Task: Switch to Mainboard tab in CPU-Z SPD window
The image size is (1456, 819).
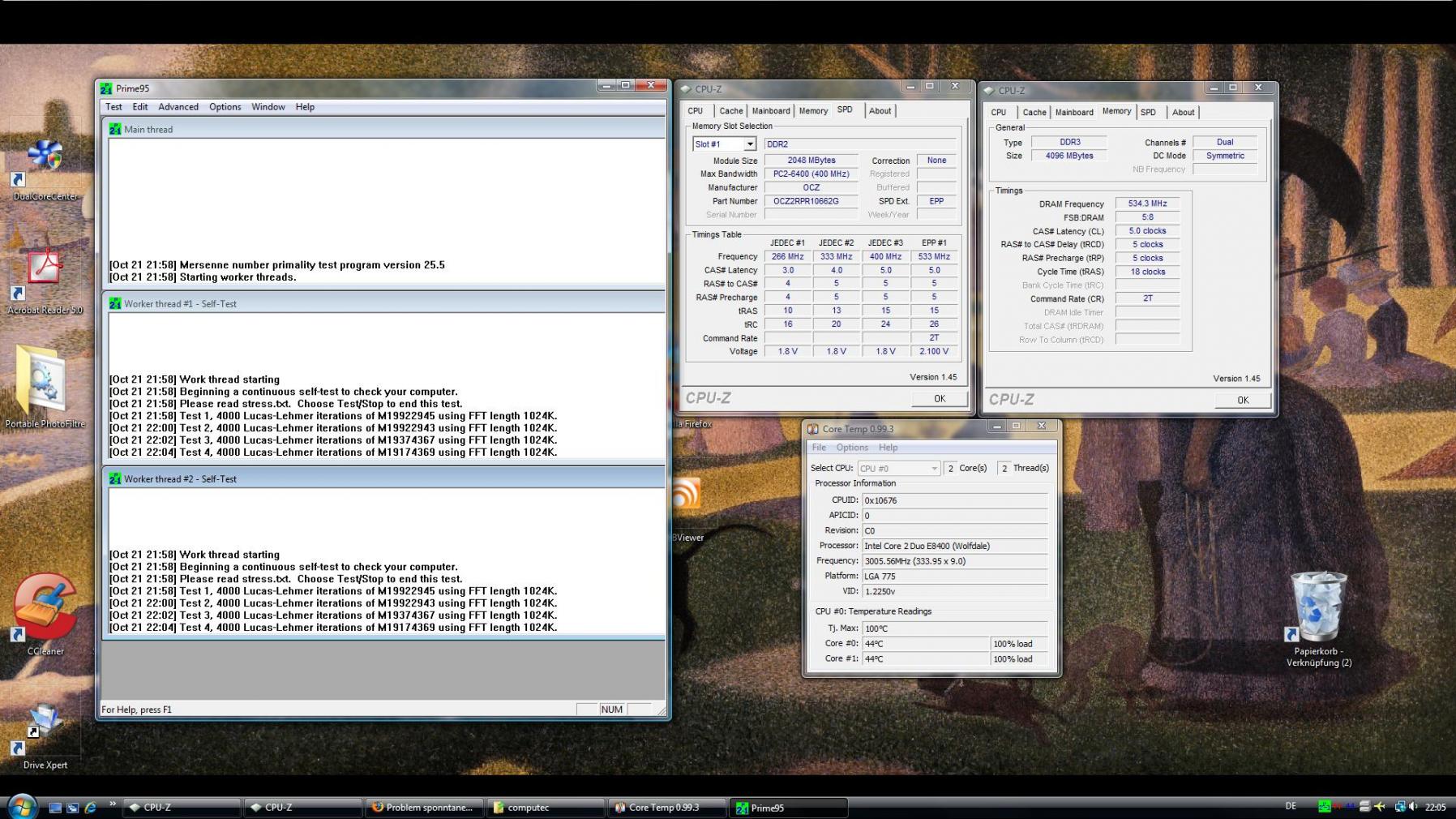Action: [x=770, y=111]
